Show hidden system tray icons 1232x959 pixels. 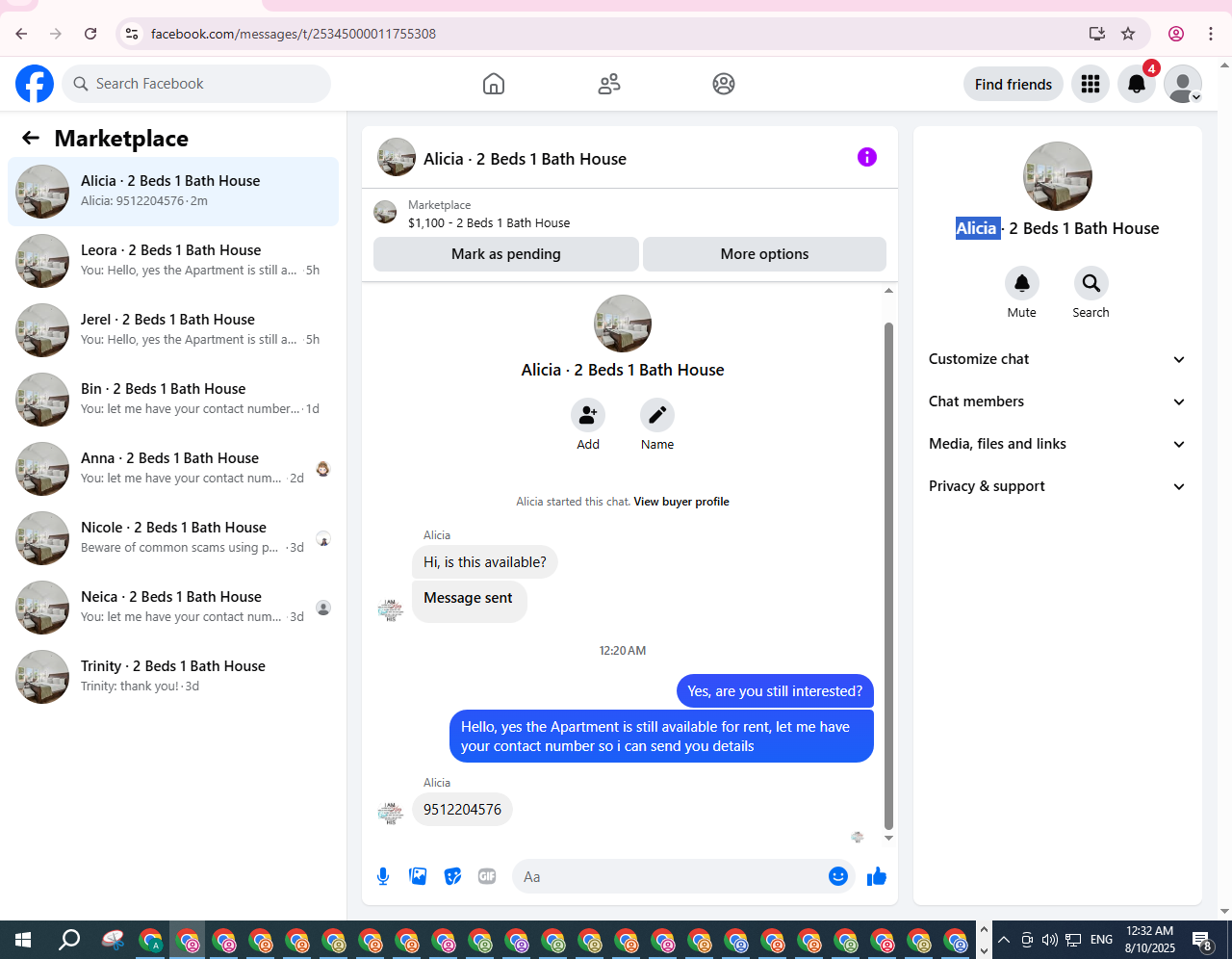point(1004,940)
